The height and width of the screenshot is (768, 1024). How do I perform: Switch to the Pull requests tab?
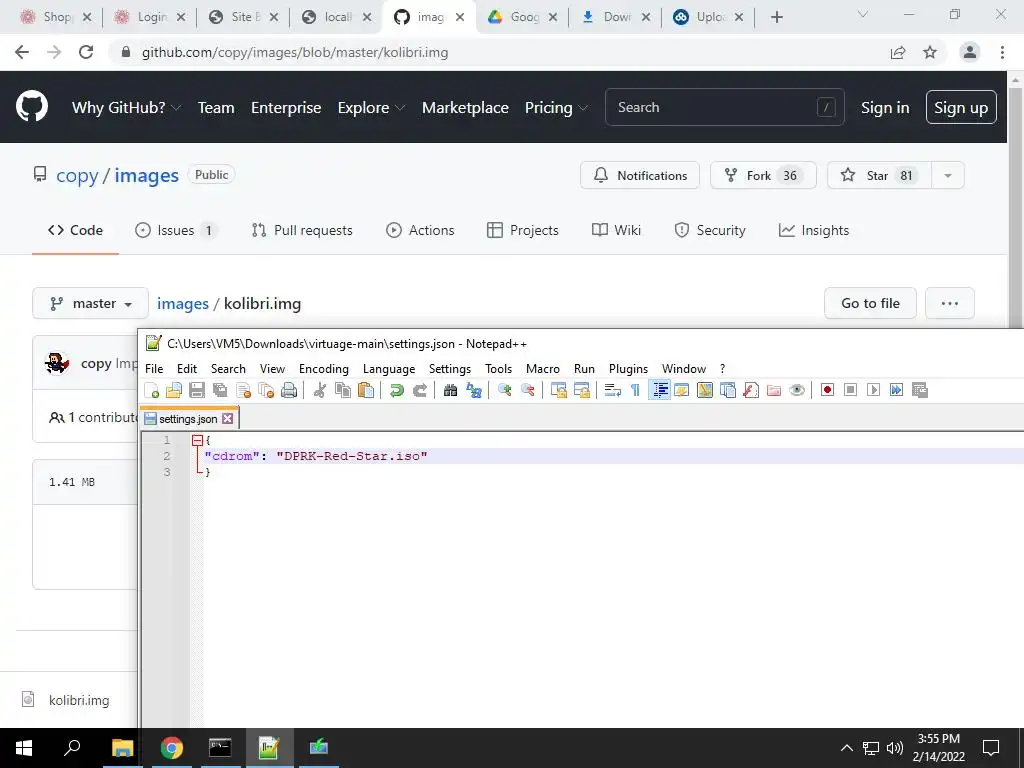tap(302, 231)
